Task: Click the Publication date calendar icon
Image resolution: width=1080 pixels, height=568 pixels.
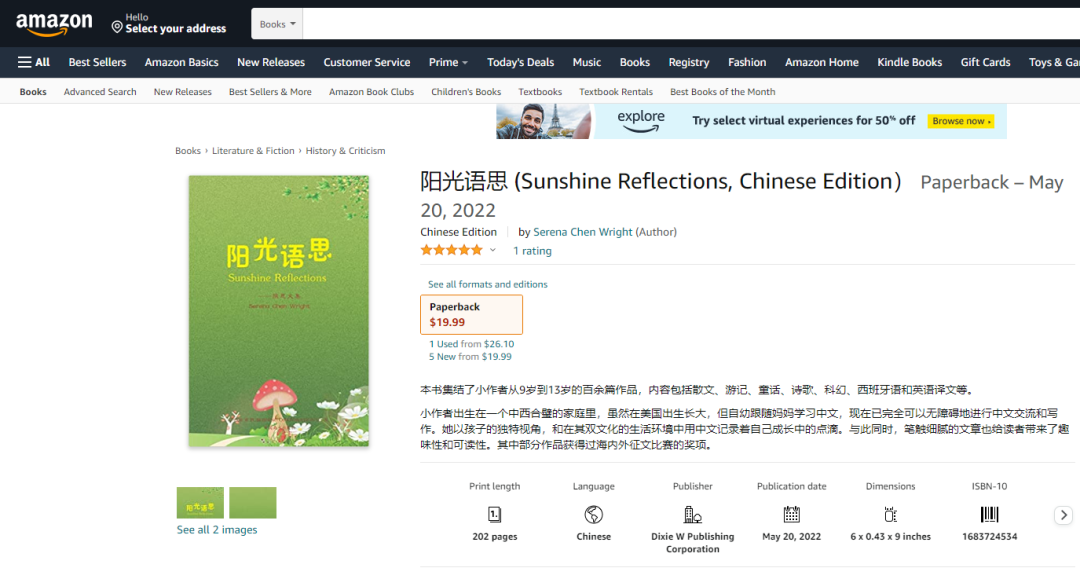Action: click(x=791, y=514)
